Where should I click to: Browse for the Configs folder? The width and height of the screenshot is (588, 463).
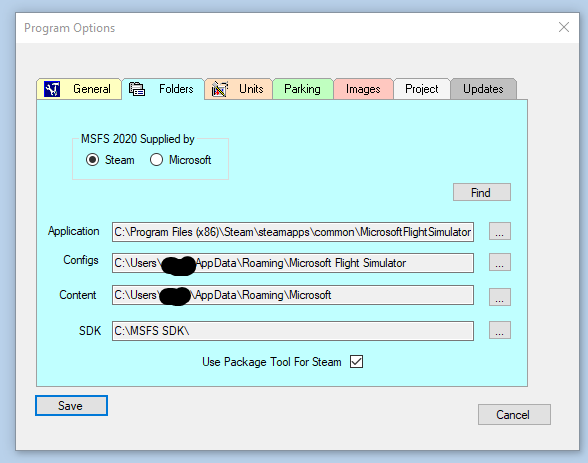(500, 262)
